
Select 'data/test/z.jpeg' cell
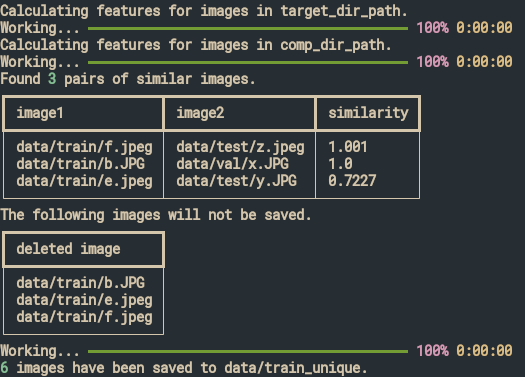tap(240, 147)
